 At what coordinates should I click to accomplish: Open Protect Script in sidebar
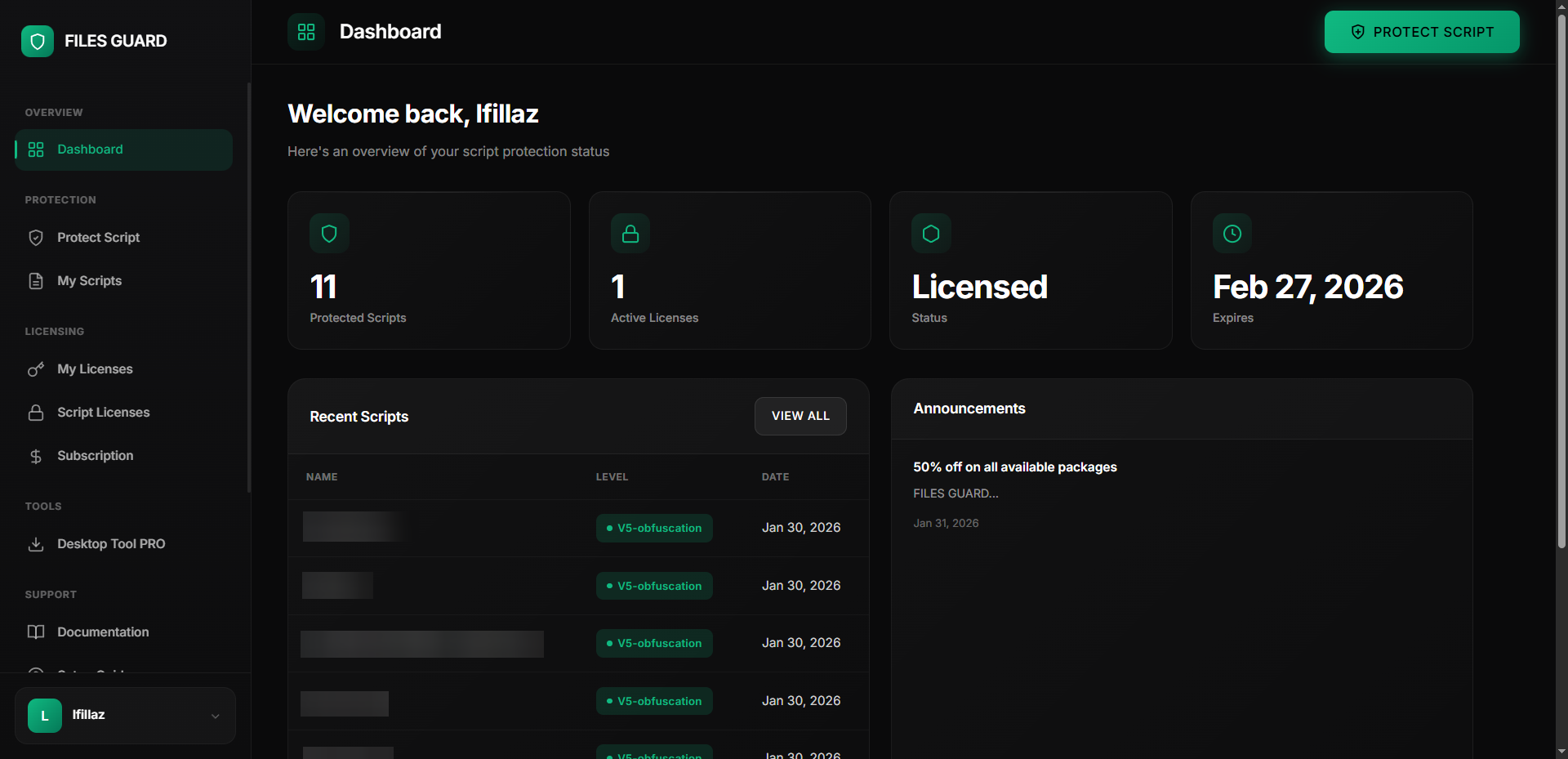pos(98,238)
